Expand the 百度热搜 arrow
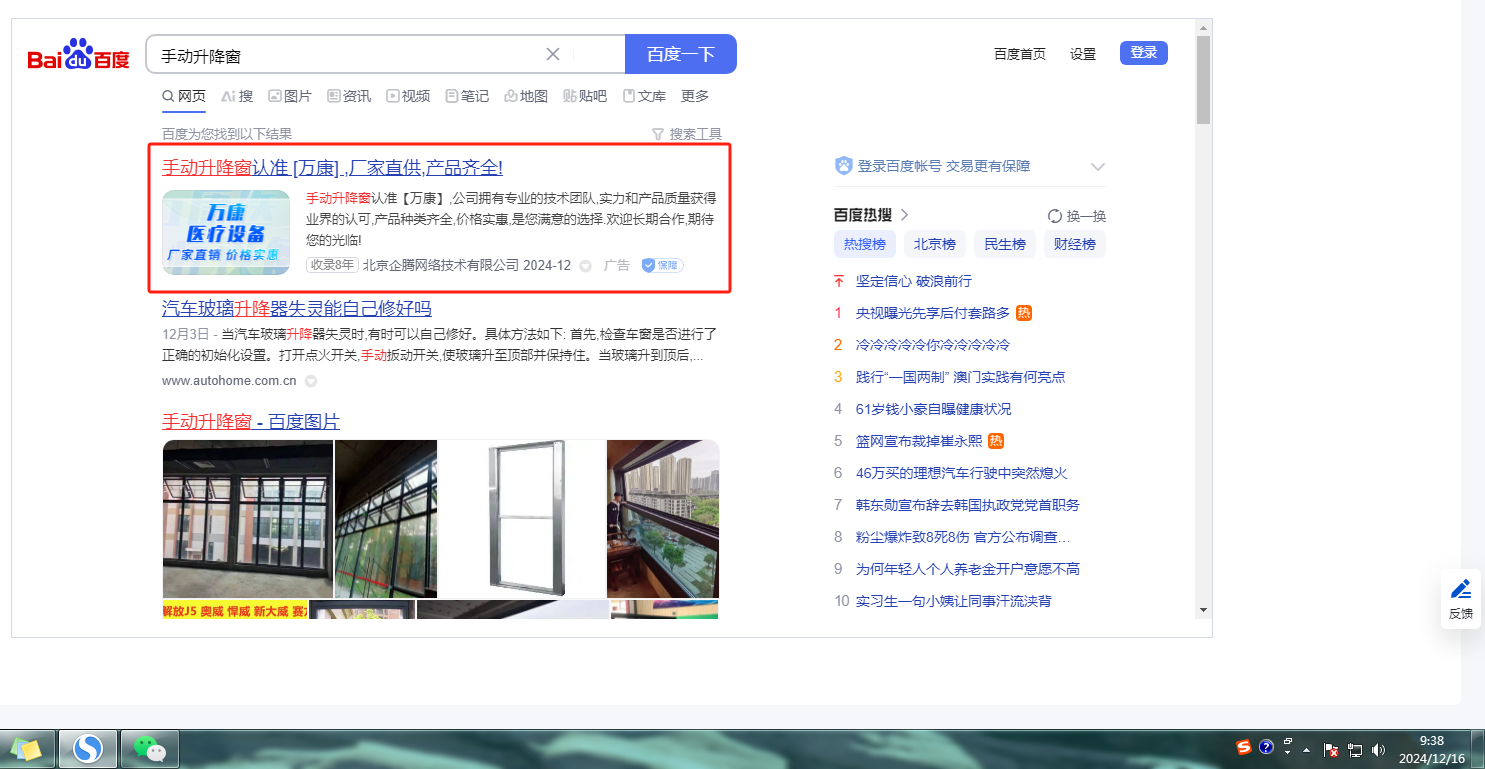Screen dimensions: 1485x769 click(904, 215)
